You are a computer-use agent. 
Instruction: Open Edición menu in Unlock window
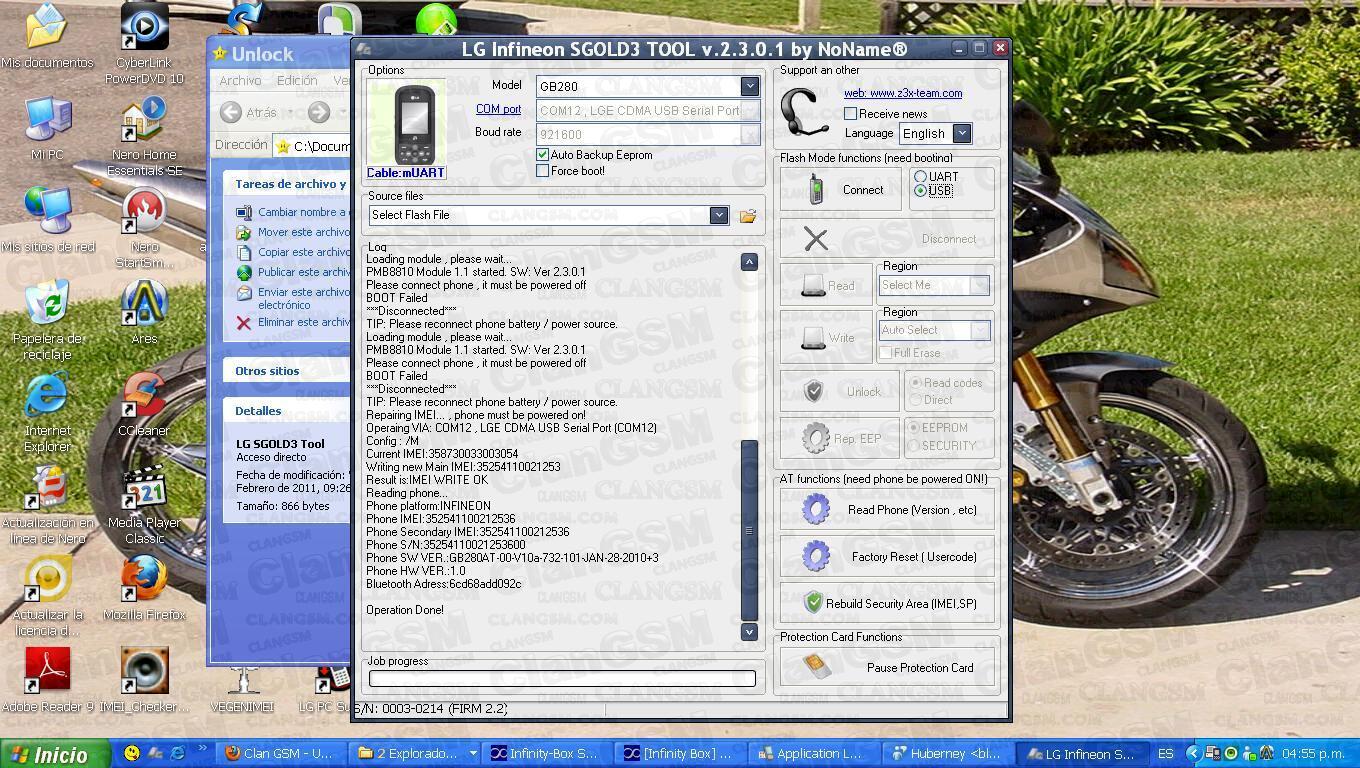pos(297,81)
